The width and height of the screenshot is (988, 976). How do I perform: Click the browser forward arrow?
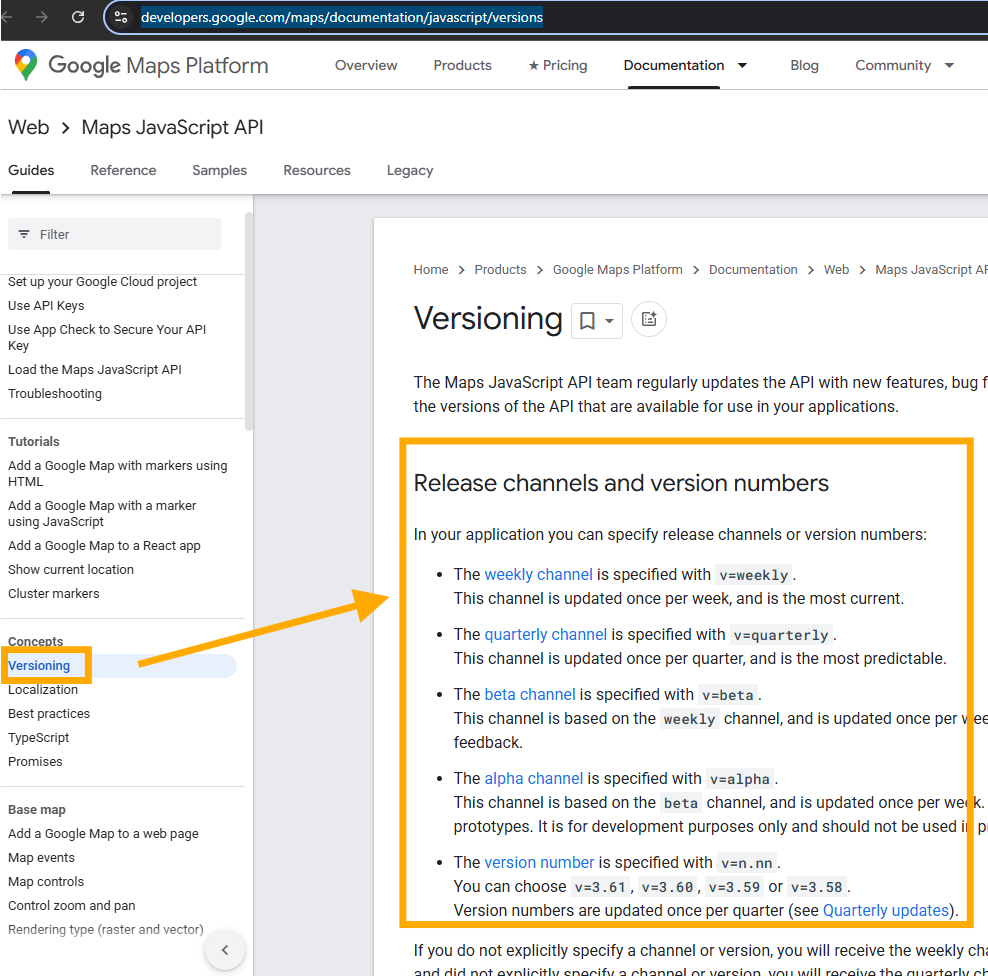(42, 17)
